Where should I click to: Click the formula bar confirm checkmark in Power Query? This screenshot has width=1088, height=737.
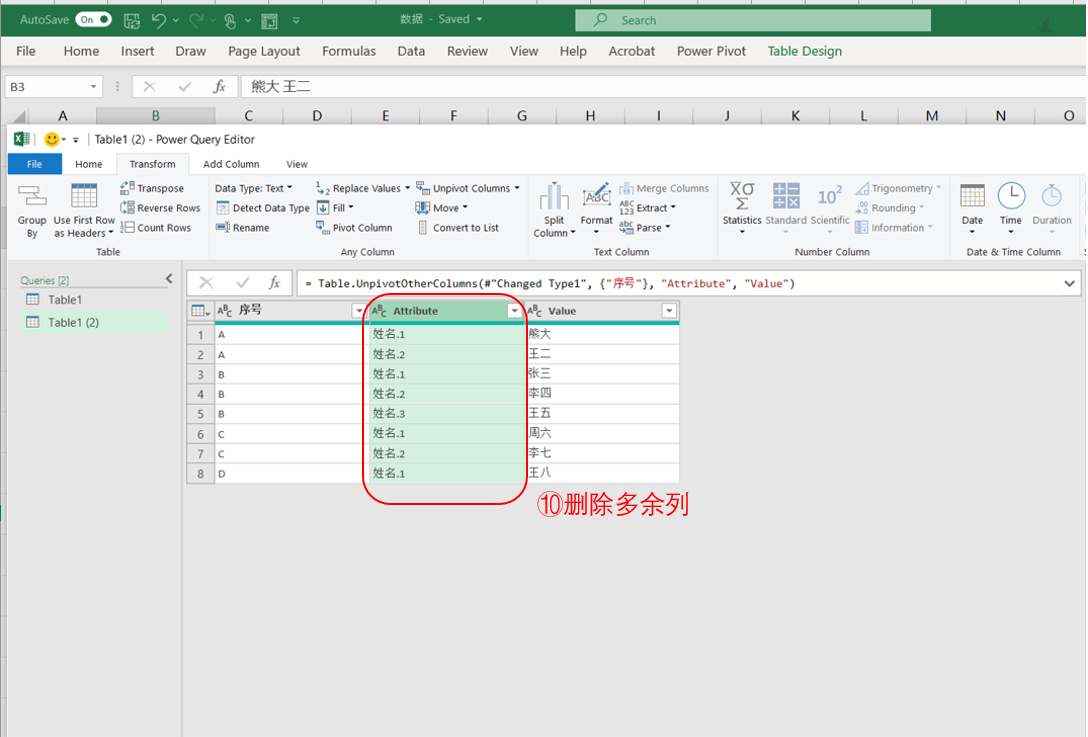click(242, 282)
